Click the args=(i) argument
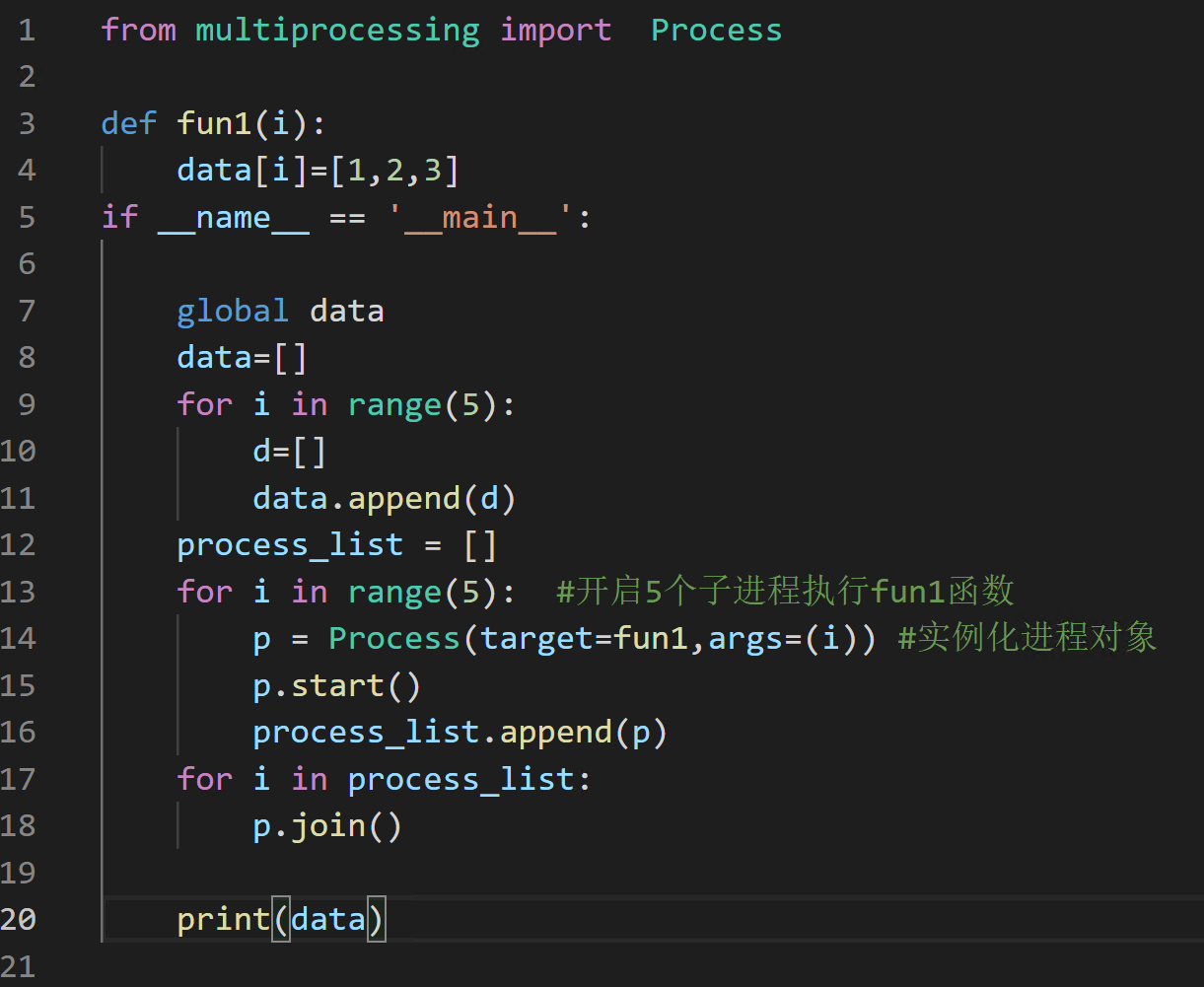The height and width of the screenshot is (987, 1204). click(783, 639)
